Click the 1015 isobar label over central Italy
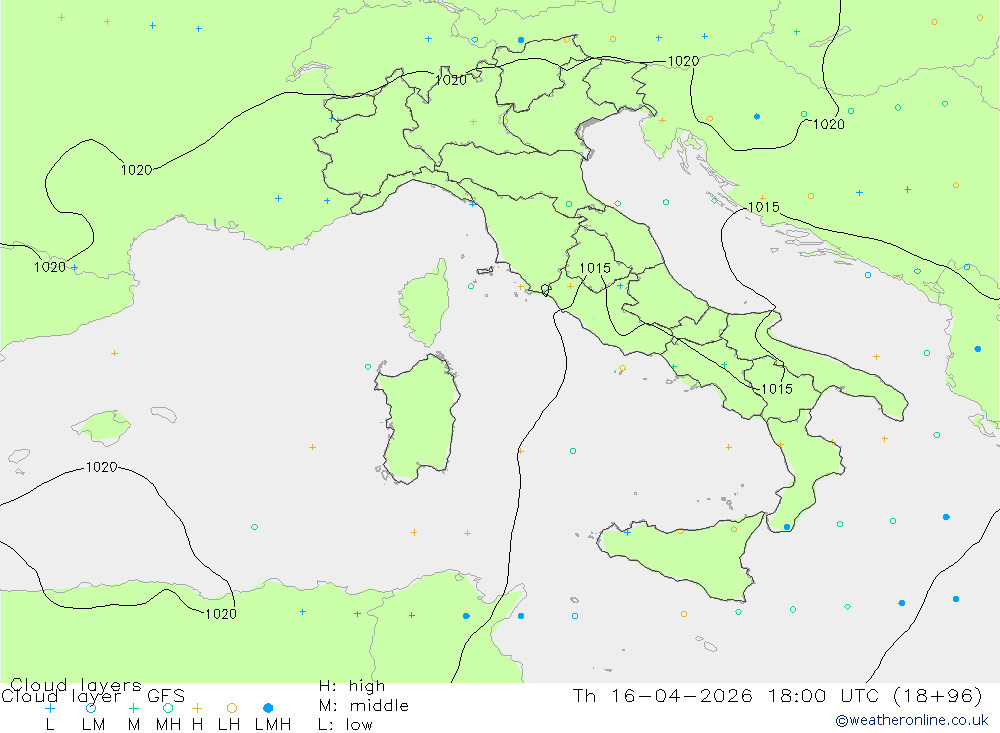This screenshot has width=1000, height=733. 595,268
